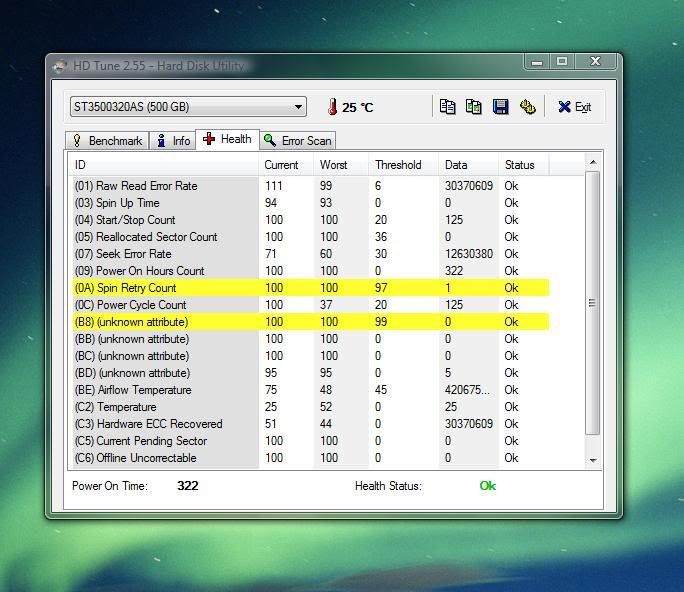Switch to the Error Scan tab

[297, 141]
